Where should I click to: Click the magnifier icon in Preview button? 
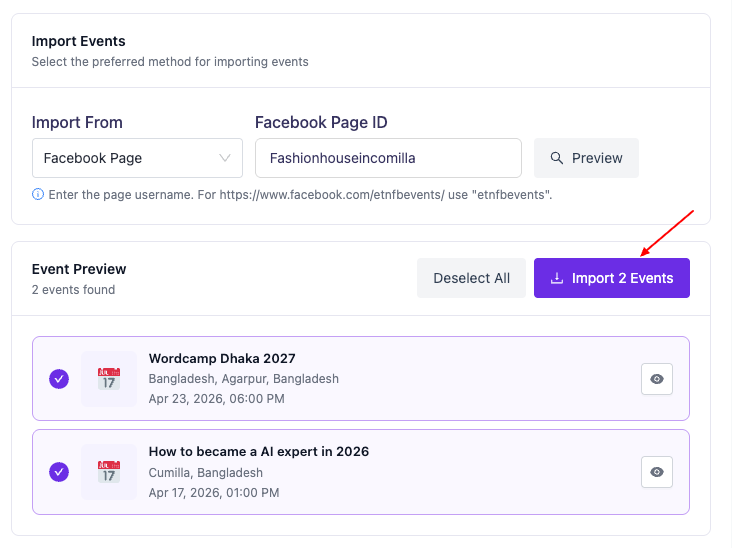pyautogui.click(x=555, y=158)
